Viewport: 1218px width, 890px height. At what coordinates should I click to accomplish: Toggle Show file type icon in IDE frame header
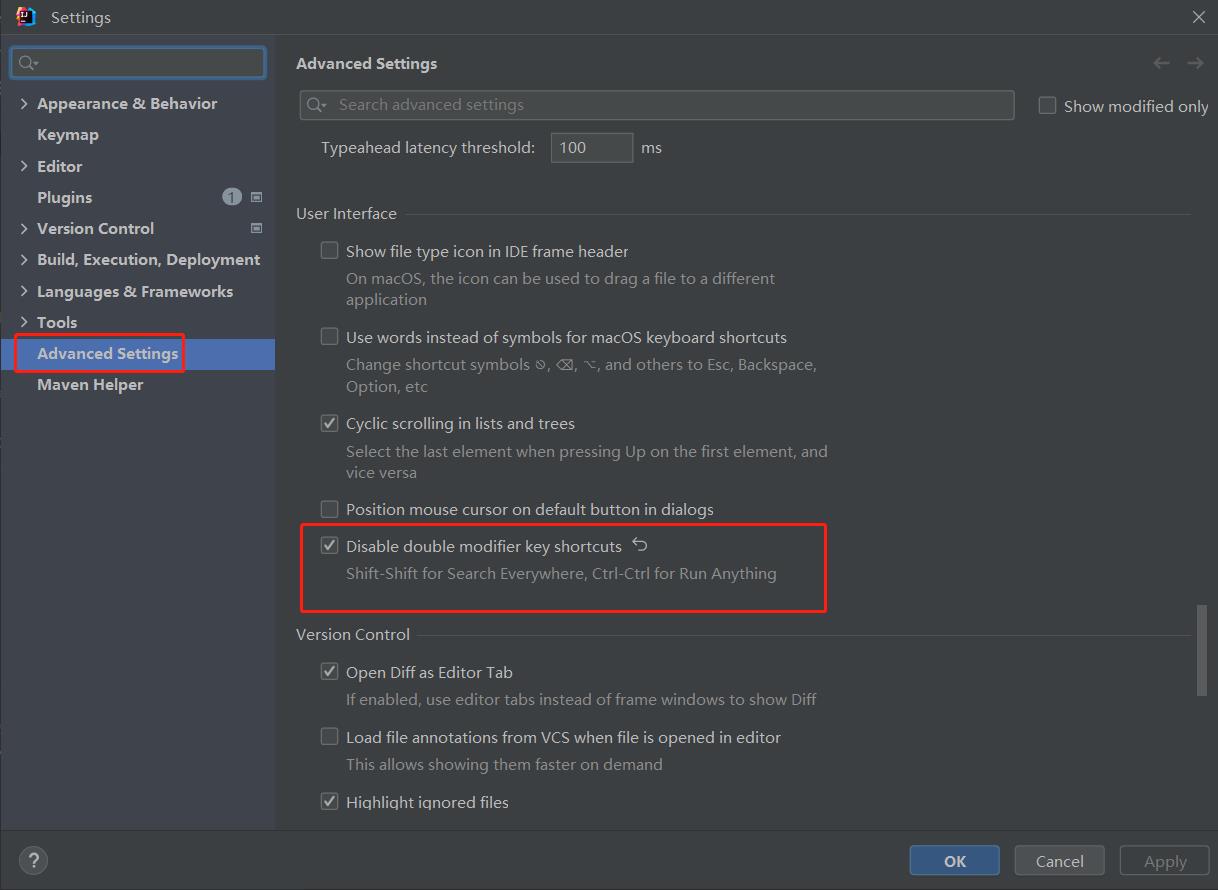pos(329,251)
